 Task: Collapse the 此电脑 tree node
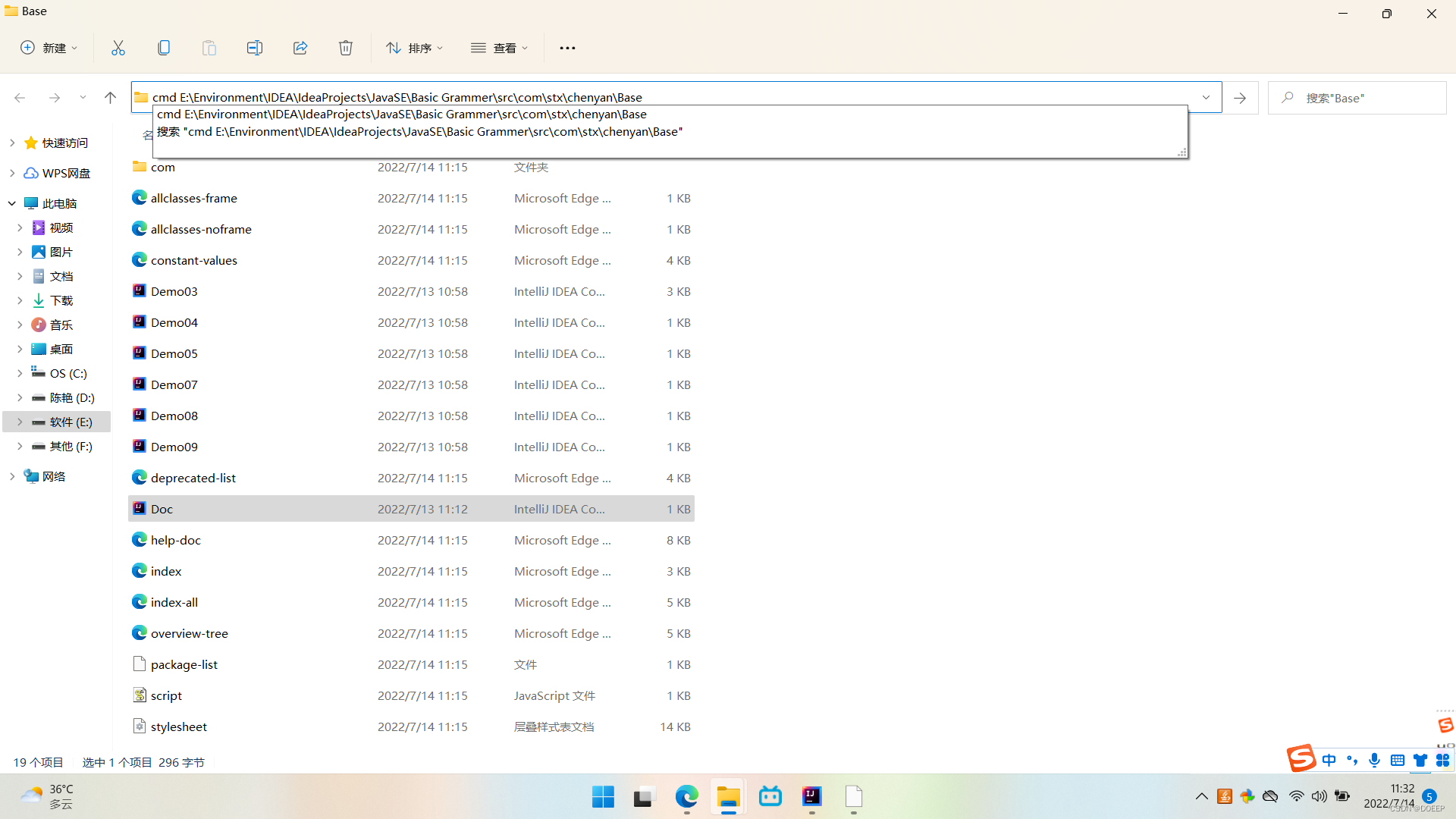12,203
